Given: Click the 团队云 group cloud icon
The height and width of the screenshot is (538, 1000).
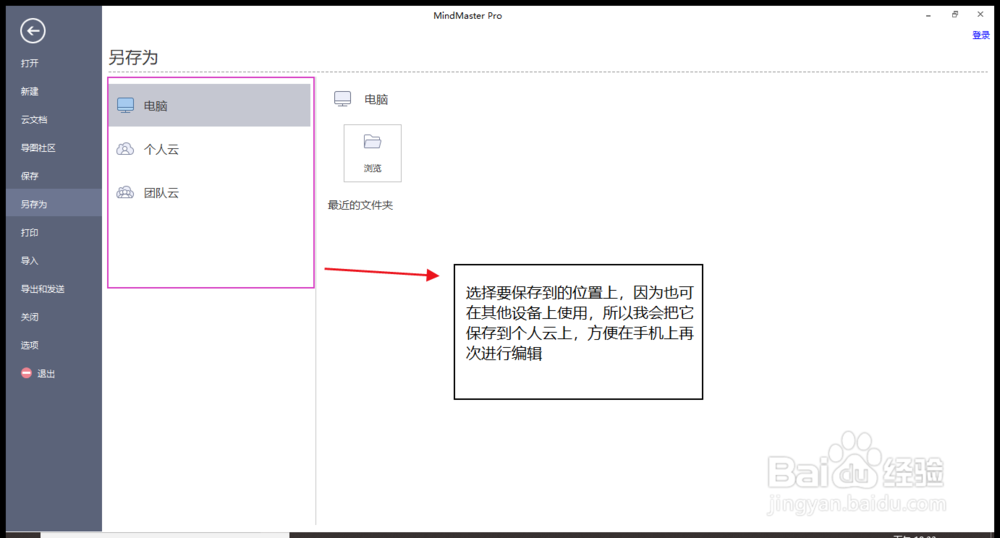Looking at the screenshot, I should pyautogui.click(x=125, y=193).
